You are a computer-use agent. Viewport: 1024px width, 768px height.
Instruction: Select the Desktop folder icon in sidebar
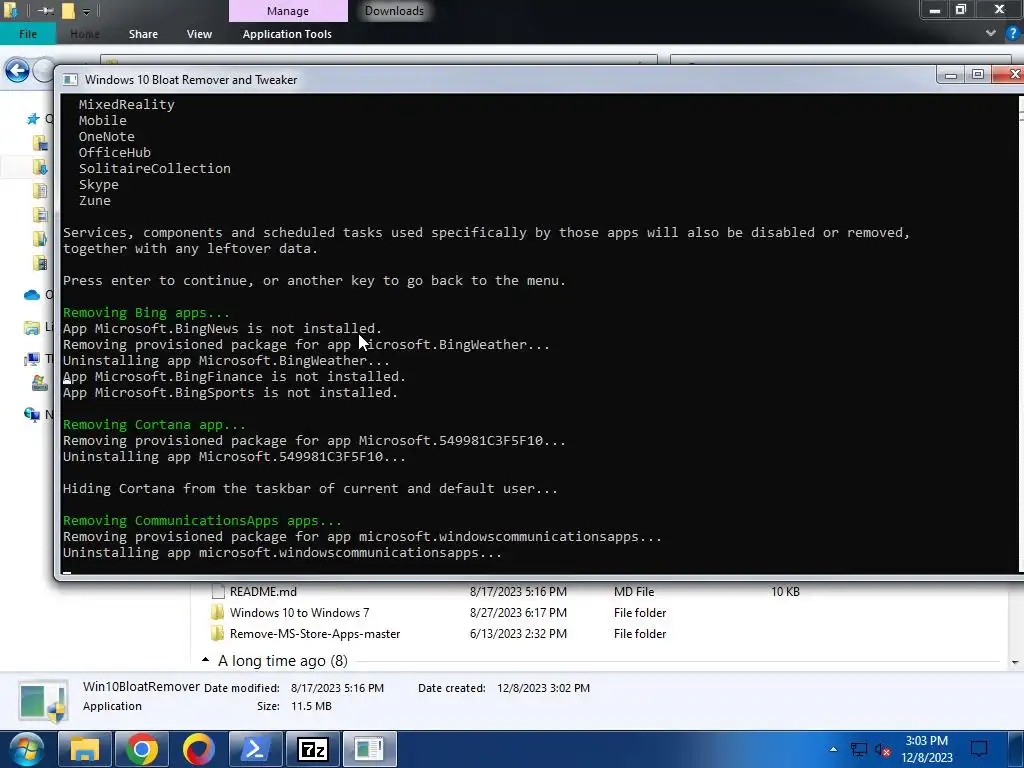point(40,142)
